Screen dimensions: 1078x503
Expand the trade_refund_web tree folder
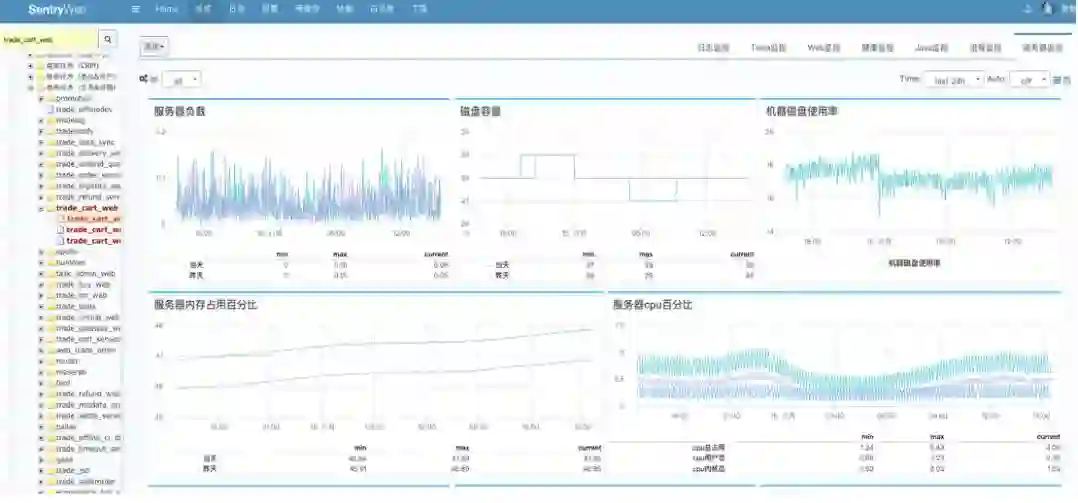[x=41, y=394]
